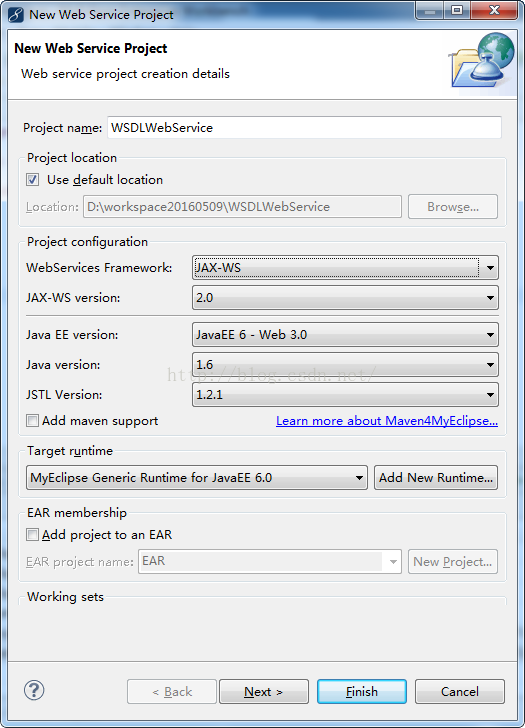Click the 'WebServices Framework:' label
Viewport: 525px width, 728px height.
pos(99,268)
